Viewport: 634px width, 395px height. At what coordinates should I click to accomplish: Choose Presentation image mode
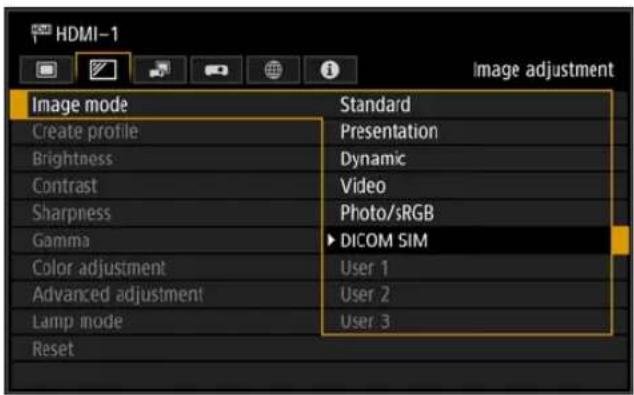[467, 132]
